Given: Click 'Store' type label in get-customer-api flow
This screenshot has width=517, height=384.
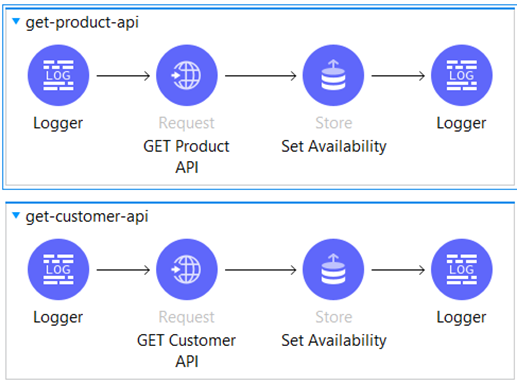Looking at the screenshot, I should pos(334,317).
